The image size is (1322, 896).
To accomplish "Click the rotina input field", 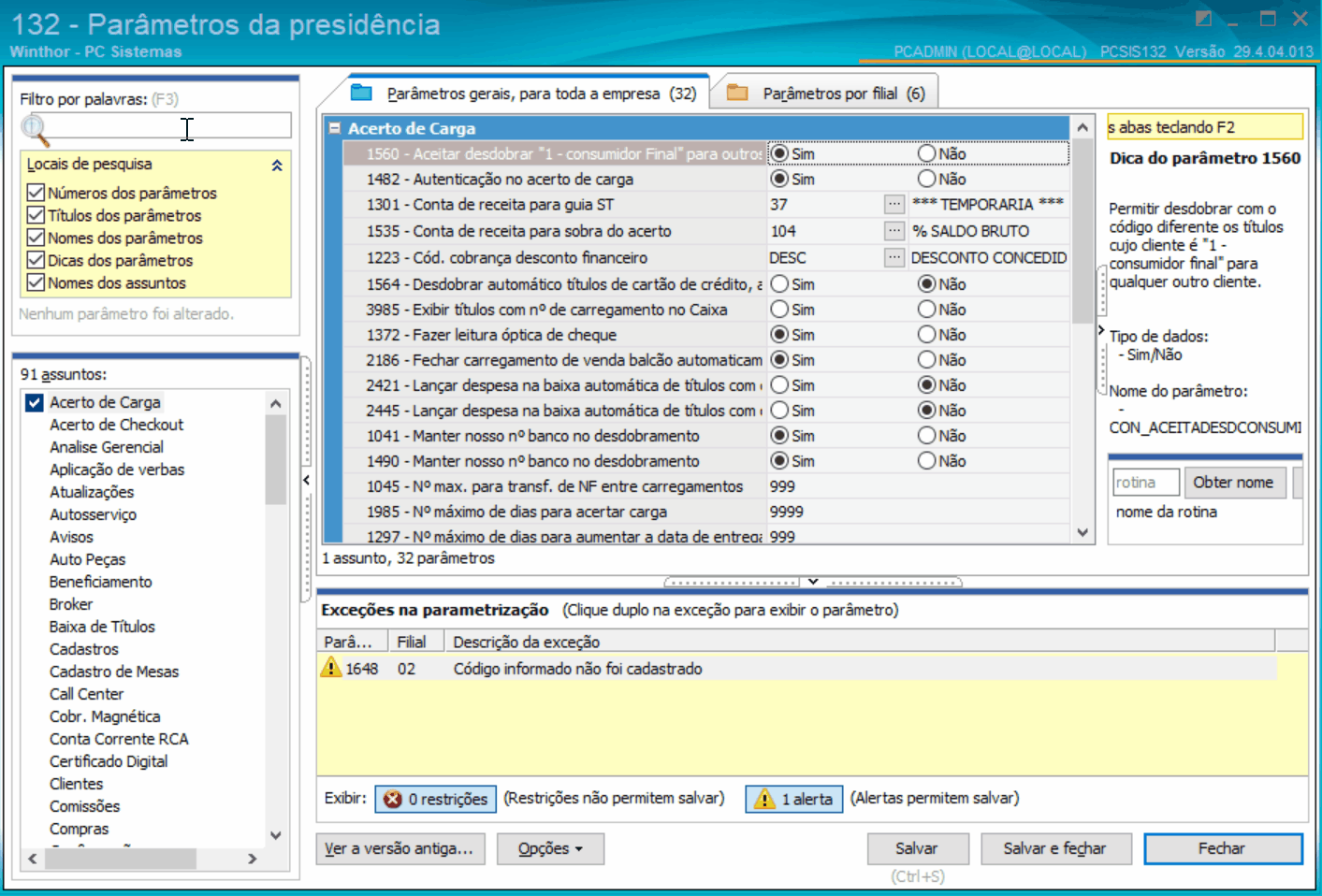I will click(1145, 483).
